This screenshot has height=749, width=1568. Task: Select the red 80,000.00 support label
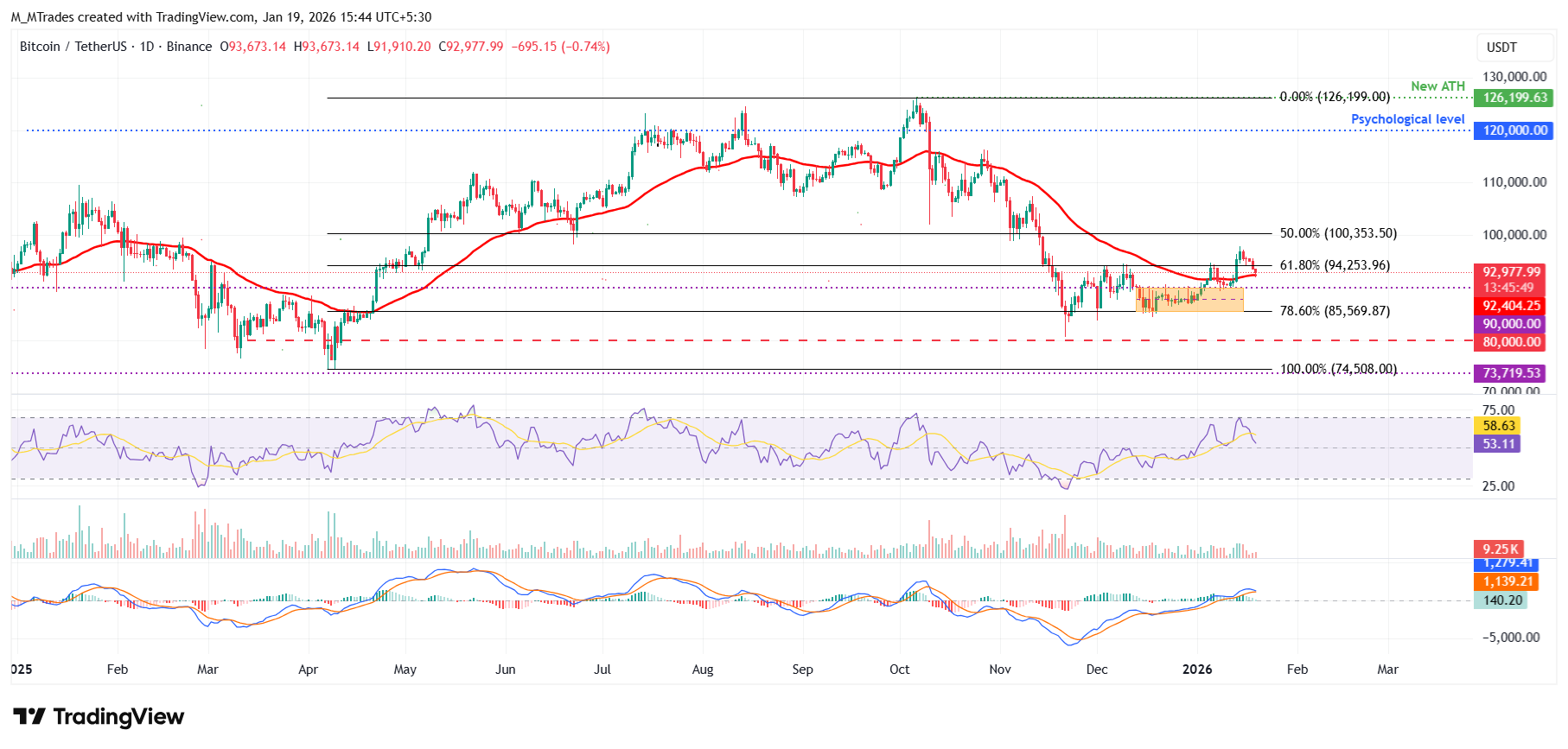click(x=1511, y=342)
